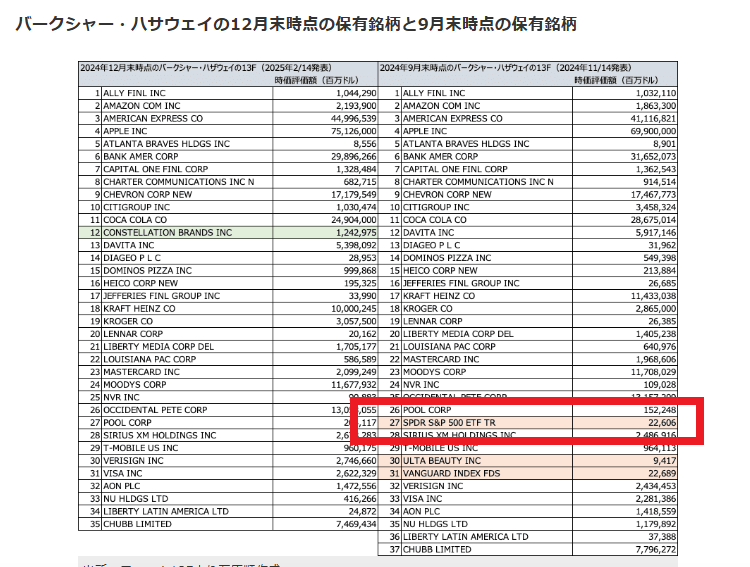Select Bank Amer Corp value 31,652,073
Screen dimensions: 750x567
653,156
